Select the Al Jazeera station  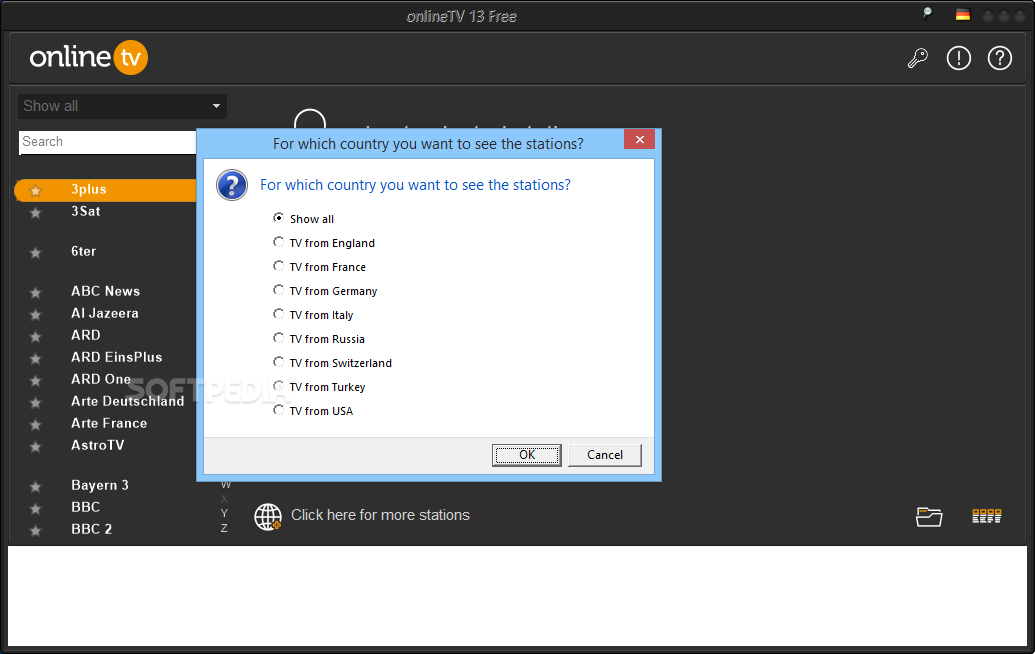pyautogui.click(x=105, y=313)
